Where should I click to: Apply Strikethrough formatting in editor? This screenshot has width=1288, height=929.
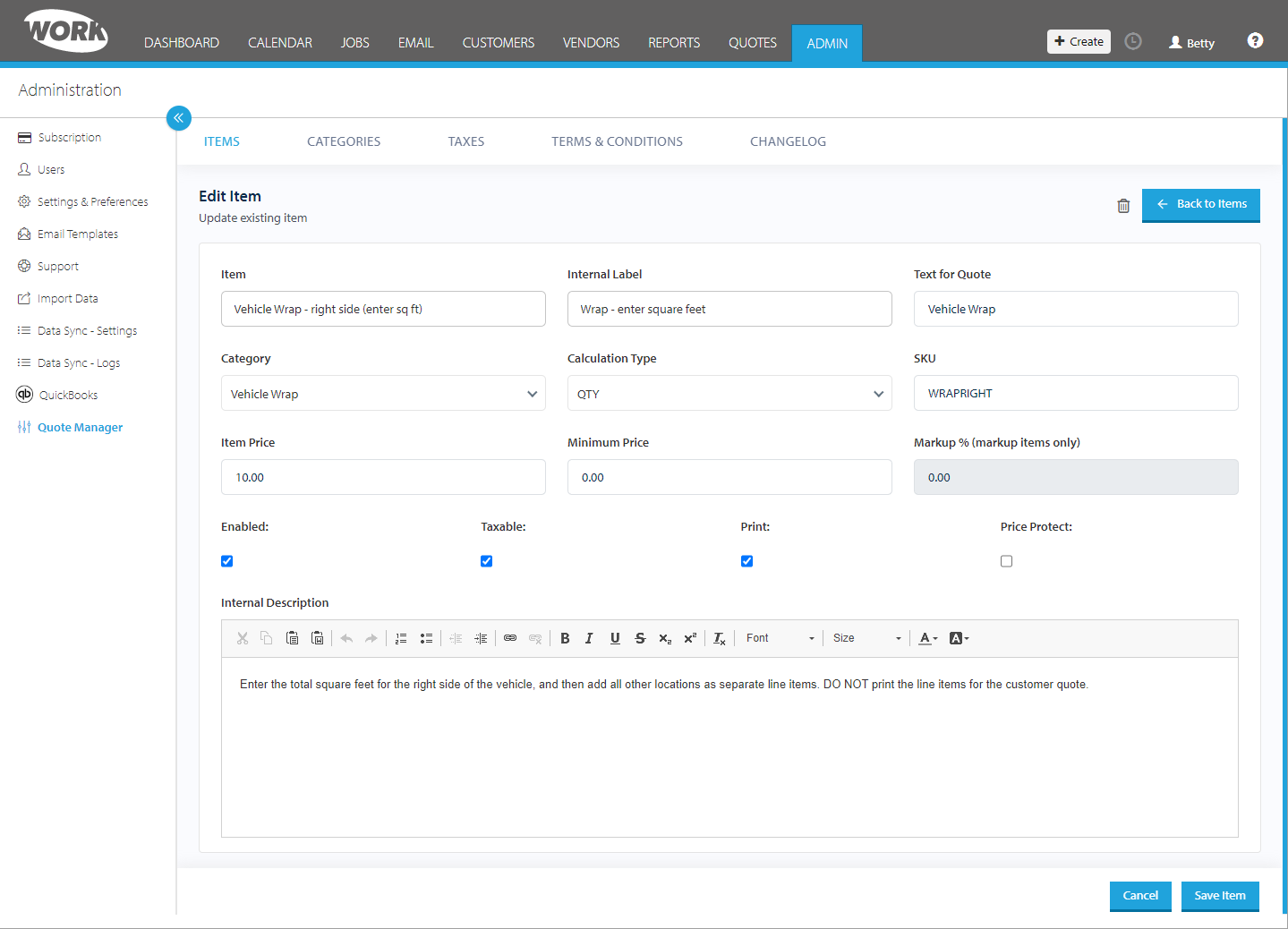click(x=640, y=638)
